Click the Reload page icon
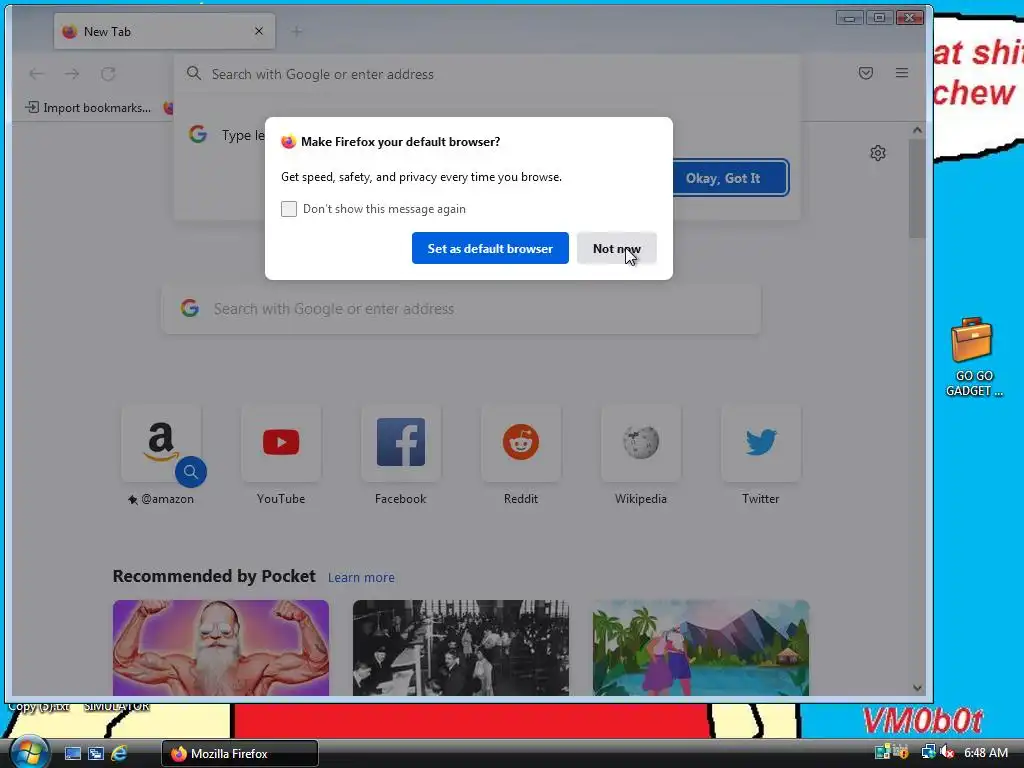The height and width of the screenshot is (768, 1024). [x=108, y=74]
